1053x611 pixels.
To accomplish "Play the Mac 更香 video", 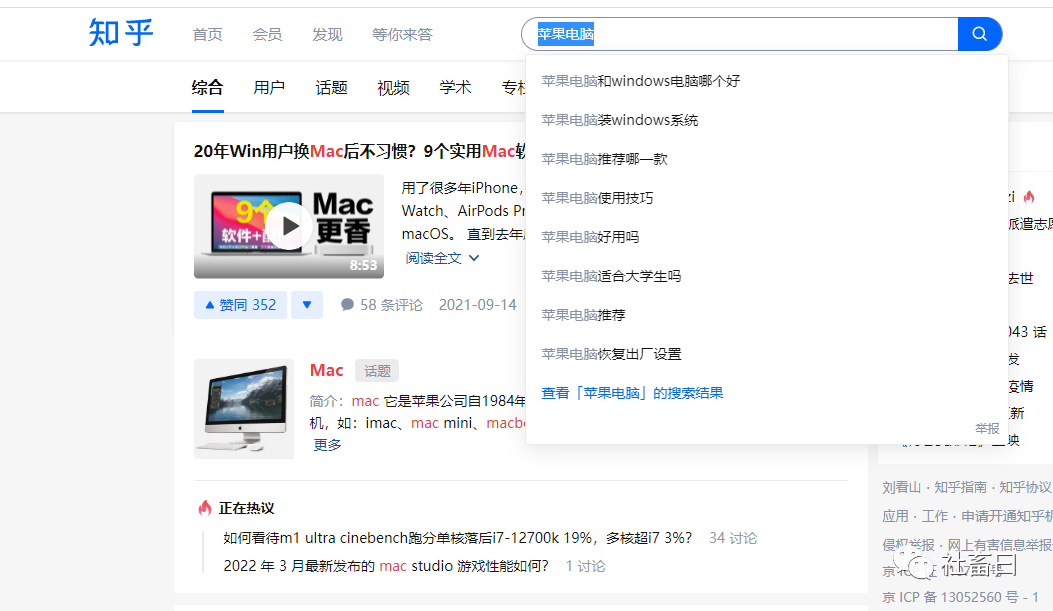I will click(289, 226).
